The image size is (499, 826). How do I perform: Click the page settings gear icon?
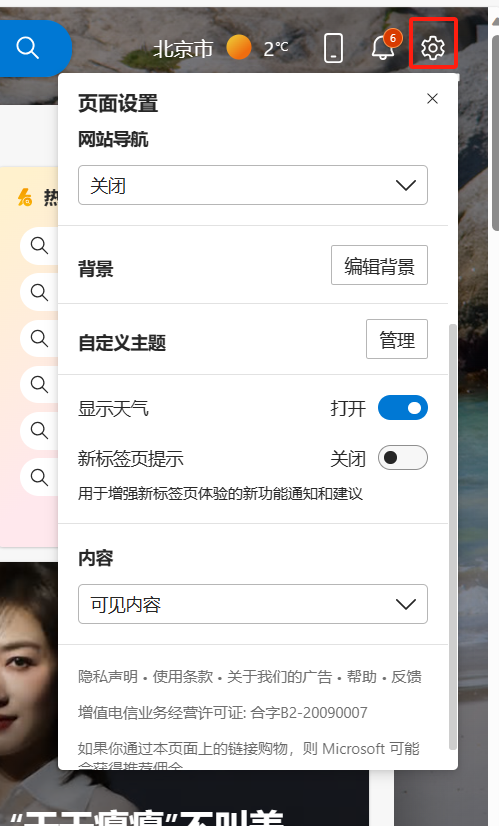(x=433, y=48)
